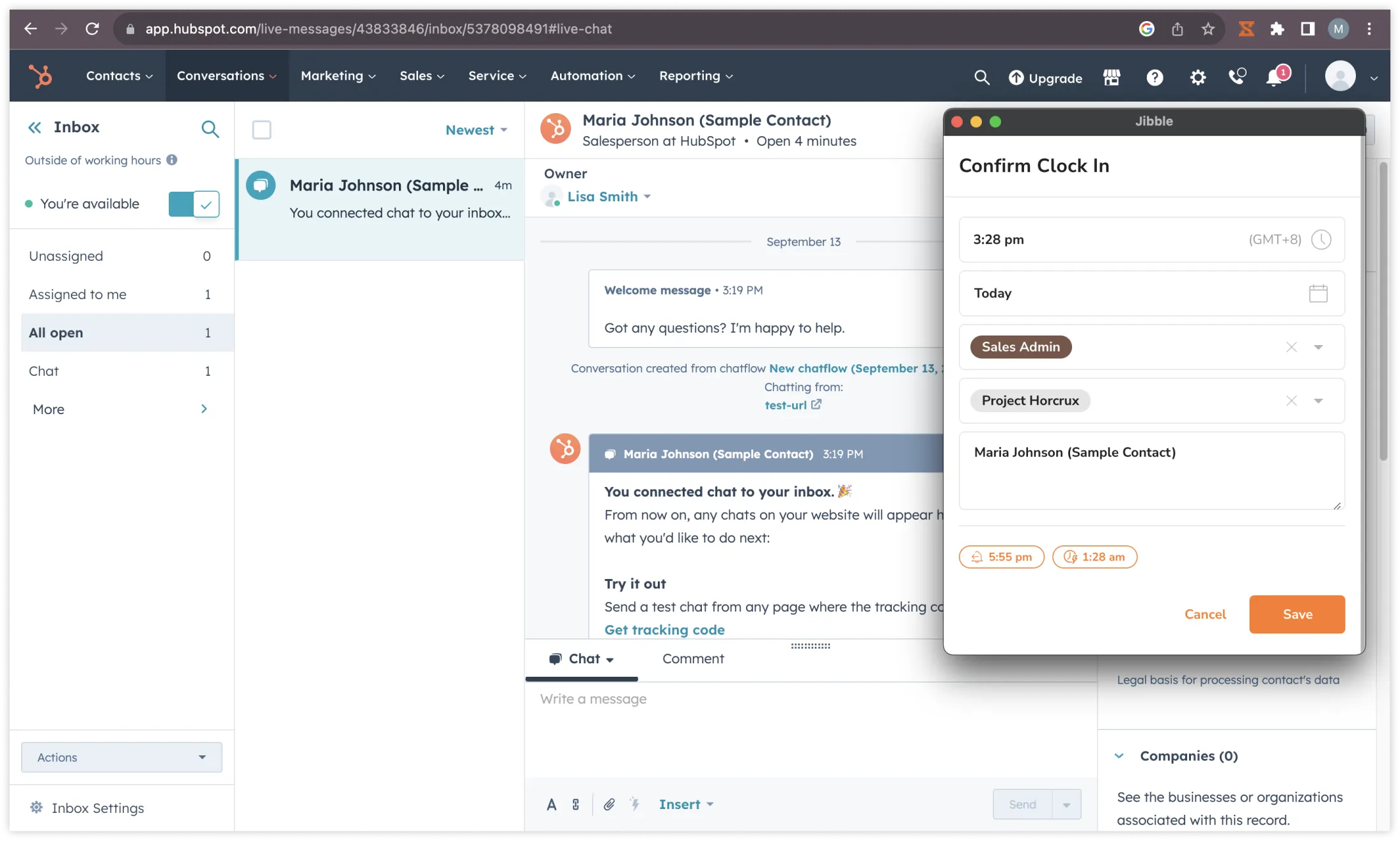Insert a snippet with the lightning bolt icon

[635, 804]
